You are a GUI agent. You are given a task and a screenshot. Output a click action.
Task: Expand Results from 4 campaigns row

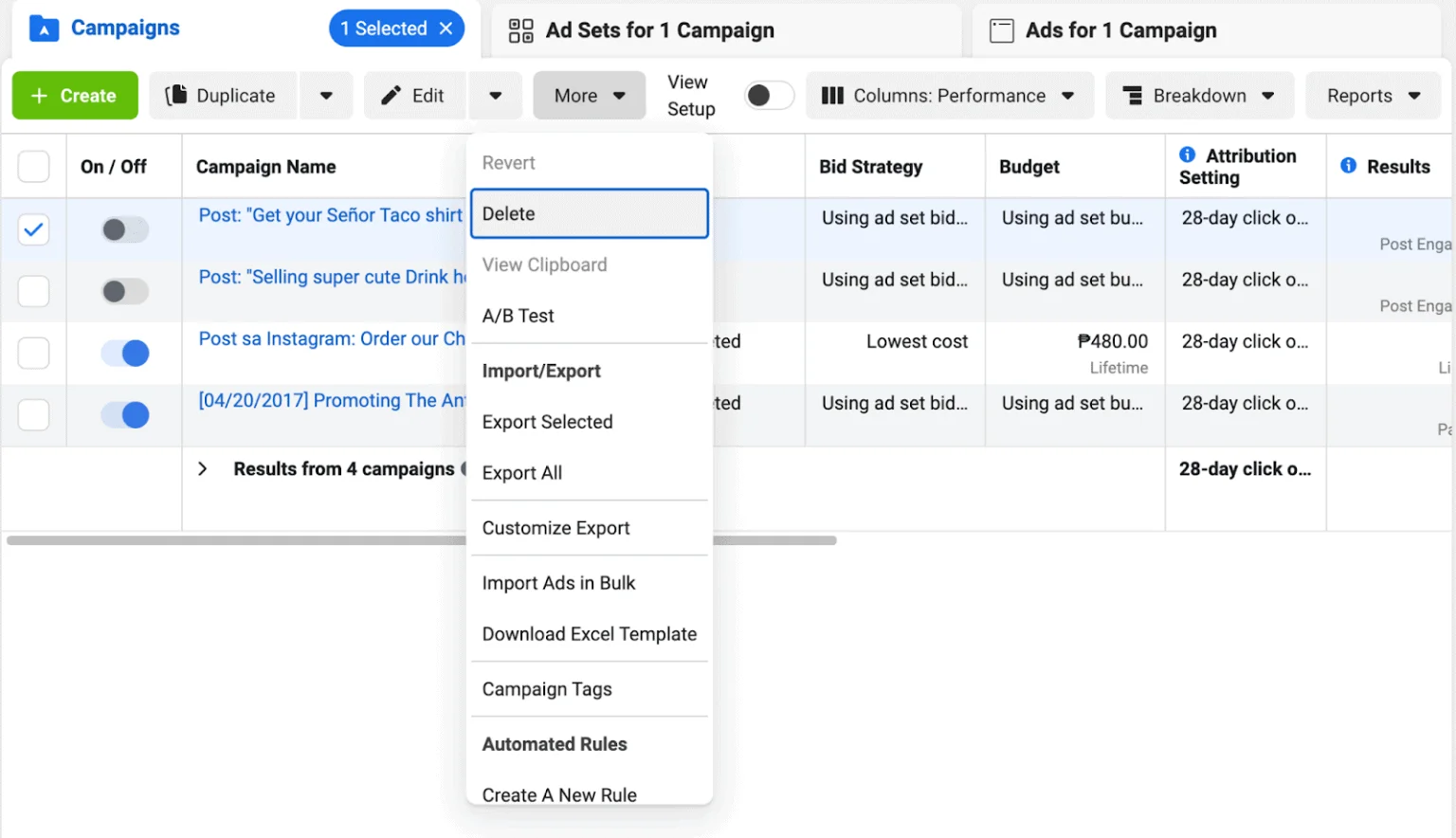pyautogui.click(x=202, y=469)
